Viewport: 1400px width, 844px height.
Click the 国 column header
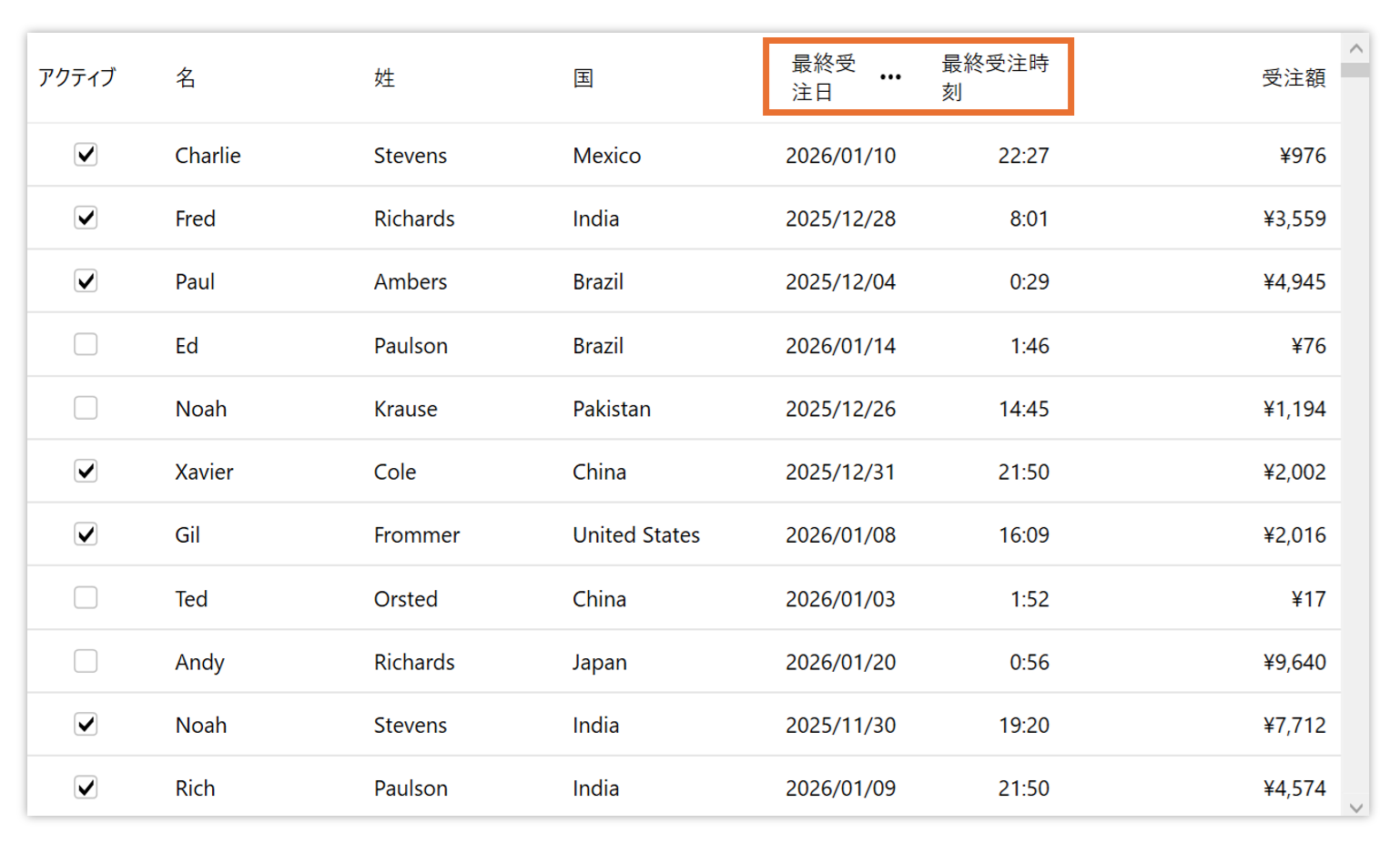[x=583, y=77]
